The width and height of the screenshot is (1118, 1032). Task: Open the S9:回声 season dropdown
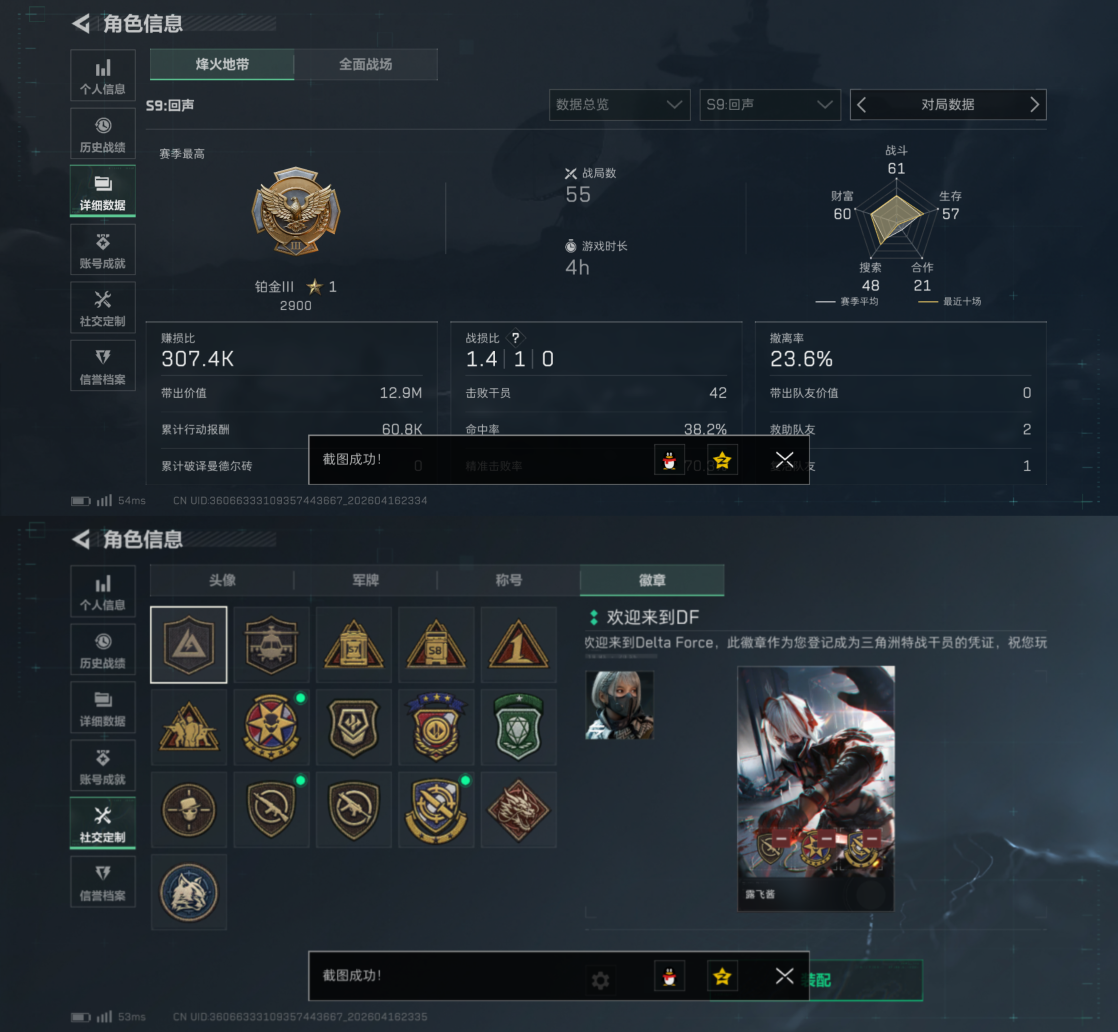[x=770, y=105]
